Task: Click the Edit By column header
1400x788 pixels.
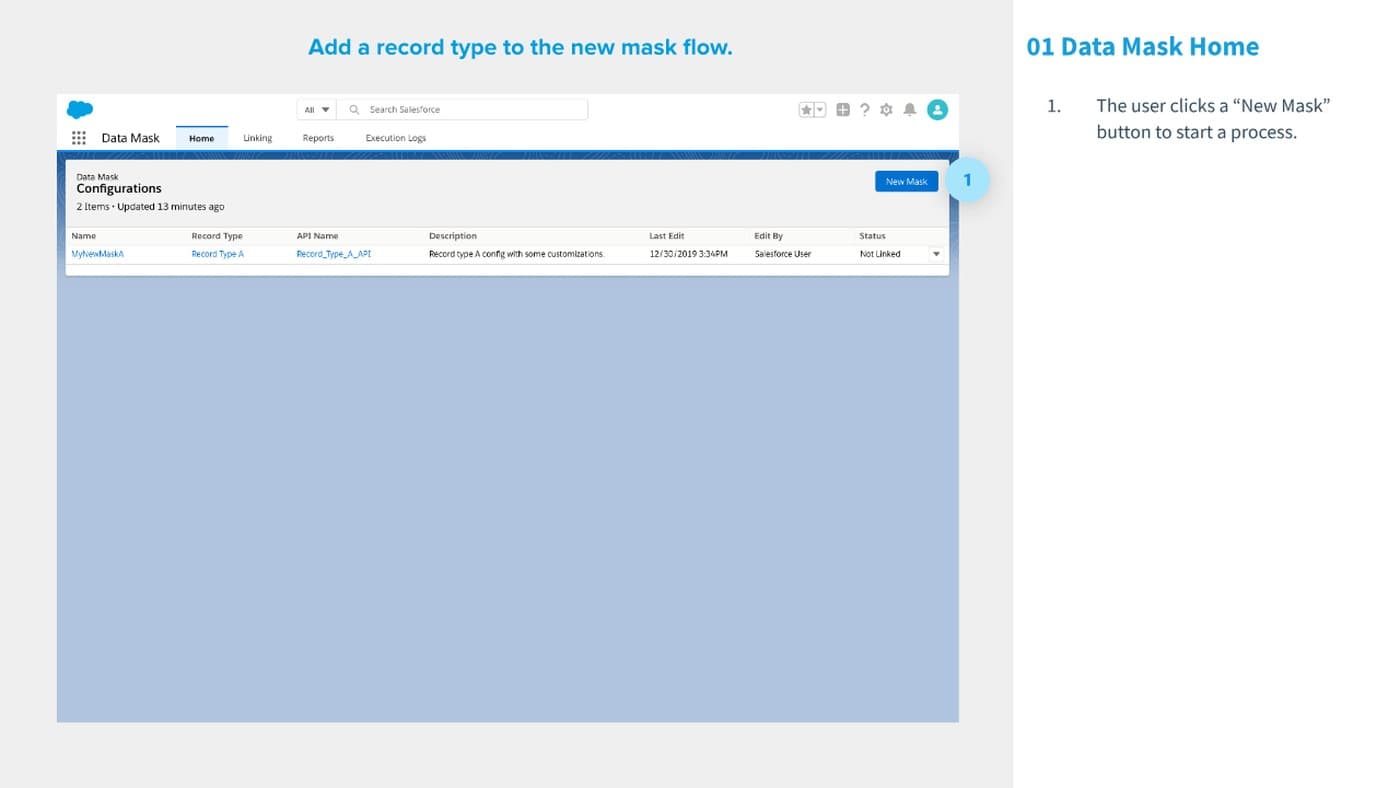Action: (768, 236)
